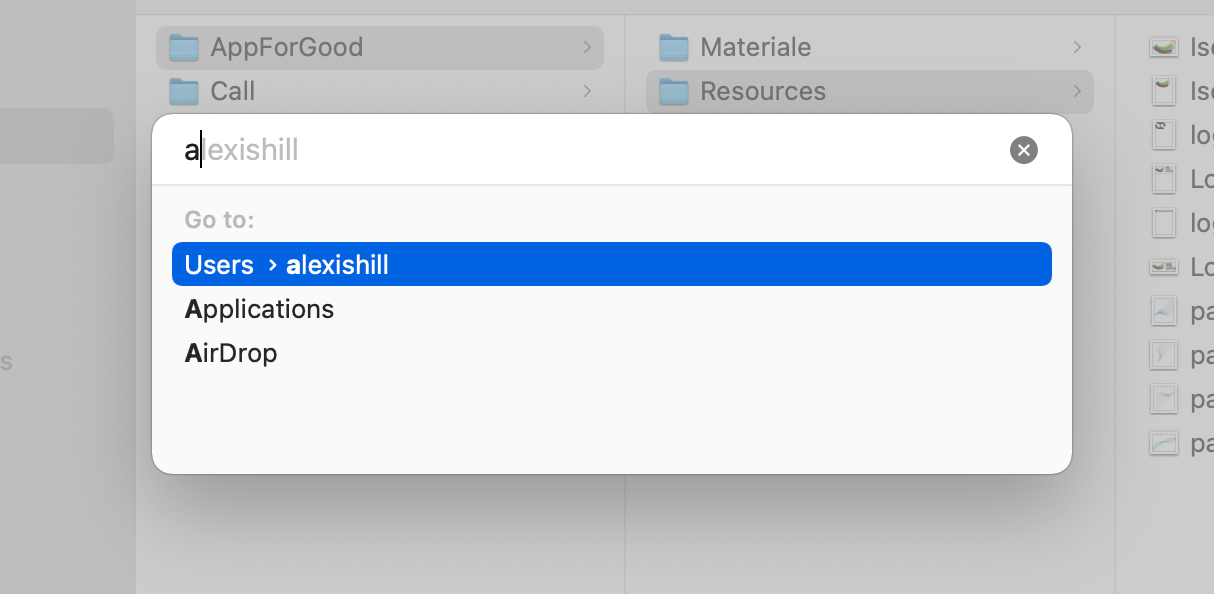Select the bottommost file thumbnail in right column
This screenshot has height=594, width=1214.
[1163, 443]
